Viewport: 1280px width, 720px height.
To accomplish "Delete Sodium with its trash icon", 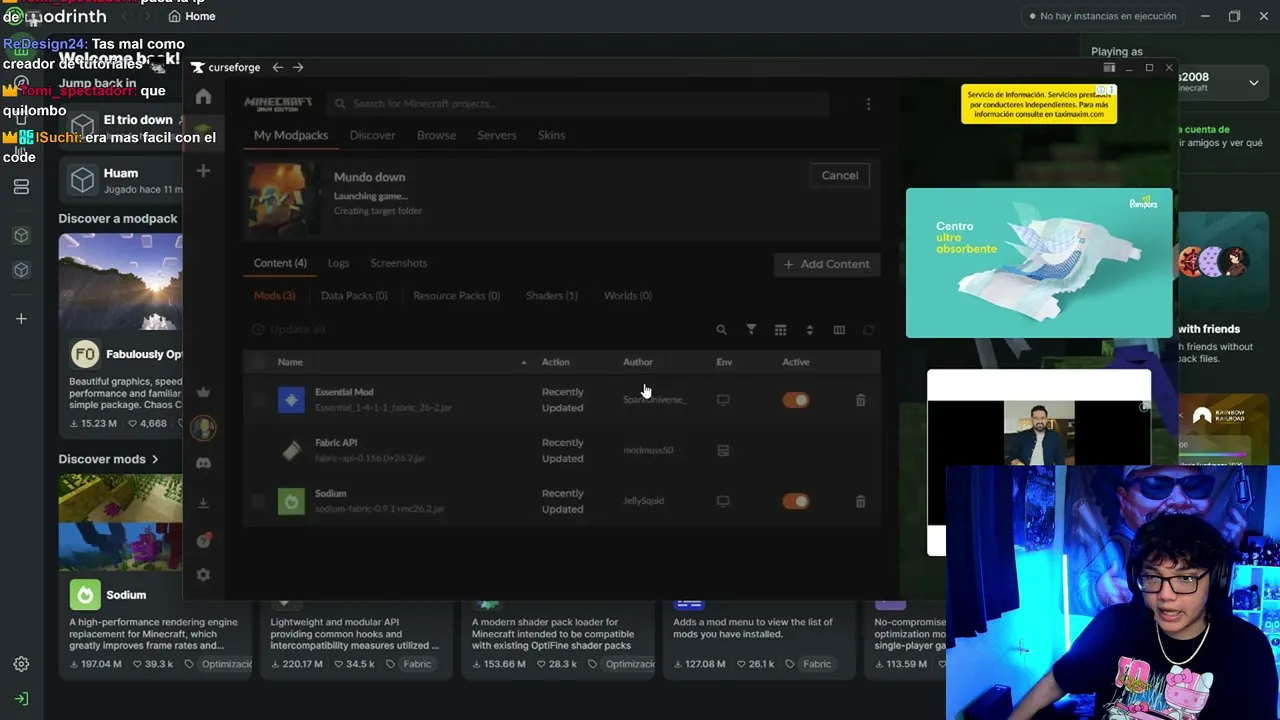I will click(x=860, y=501).
